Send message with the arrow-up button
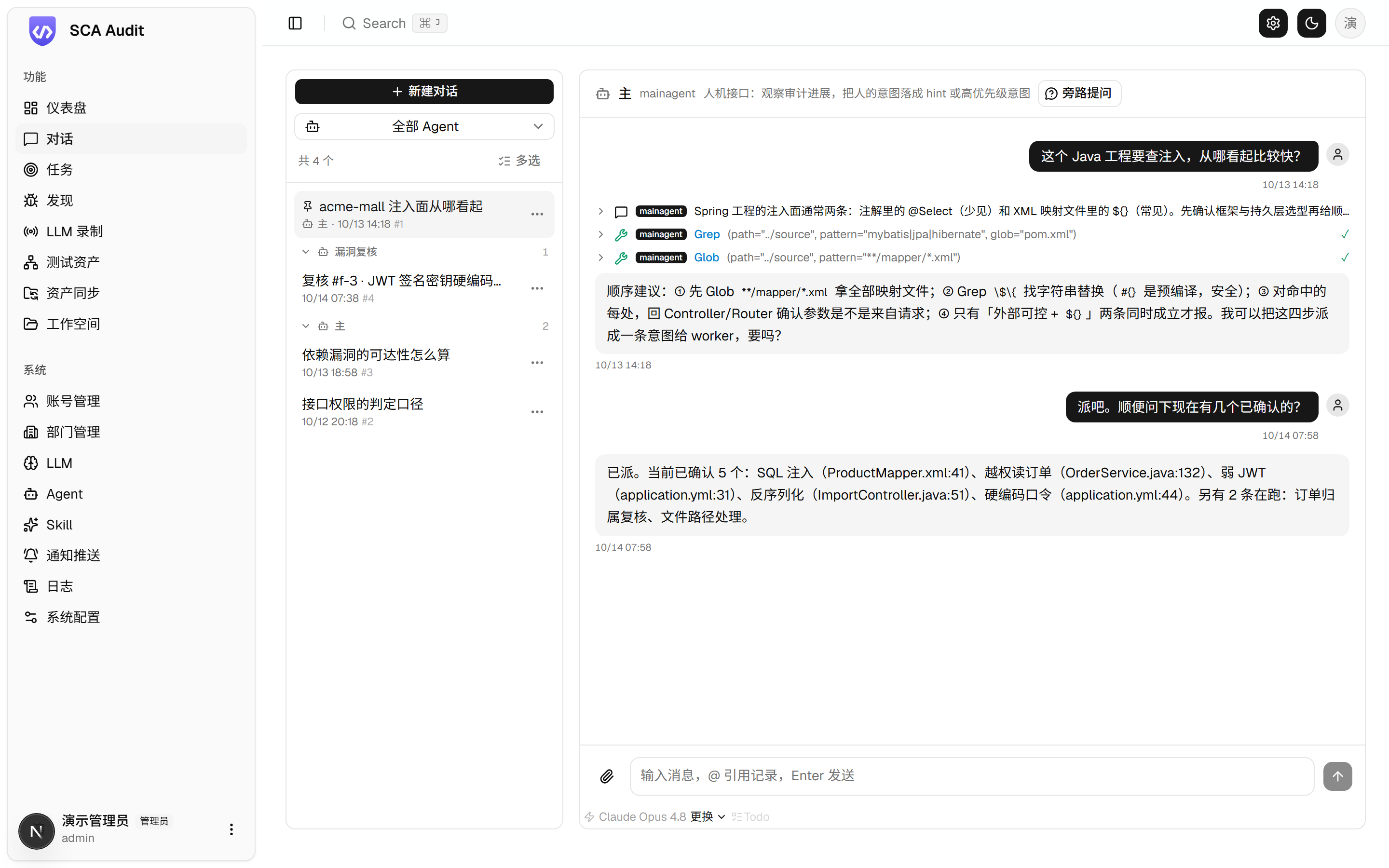Image resolution: width=1389 pixels, height=868 pixels. (1337, 777)
